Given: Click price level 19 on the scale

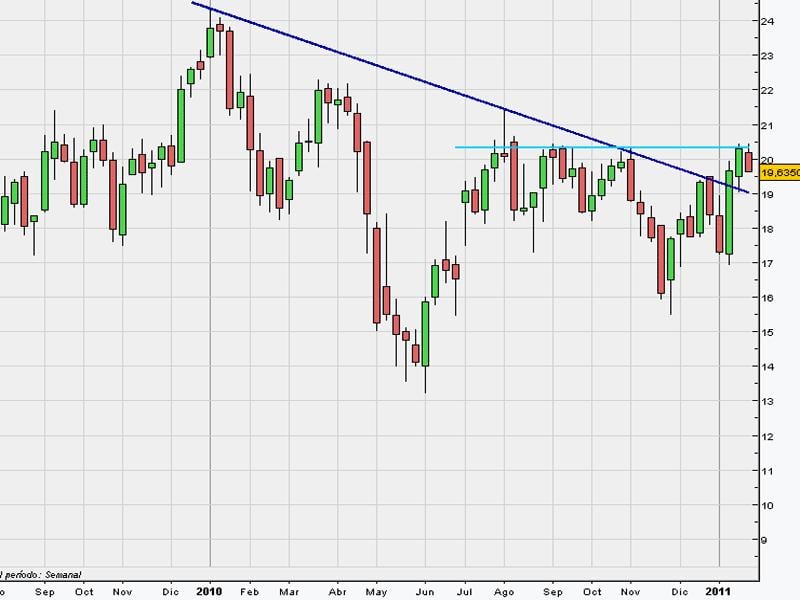Looking at the screenshot, I should pos(767,194).
